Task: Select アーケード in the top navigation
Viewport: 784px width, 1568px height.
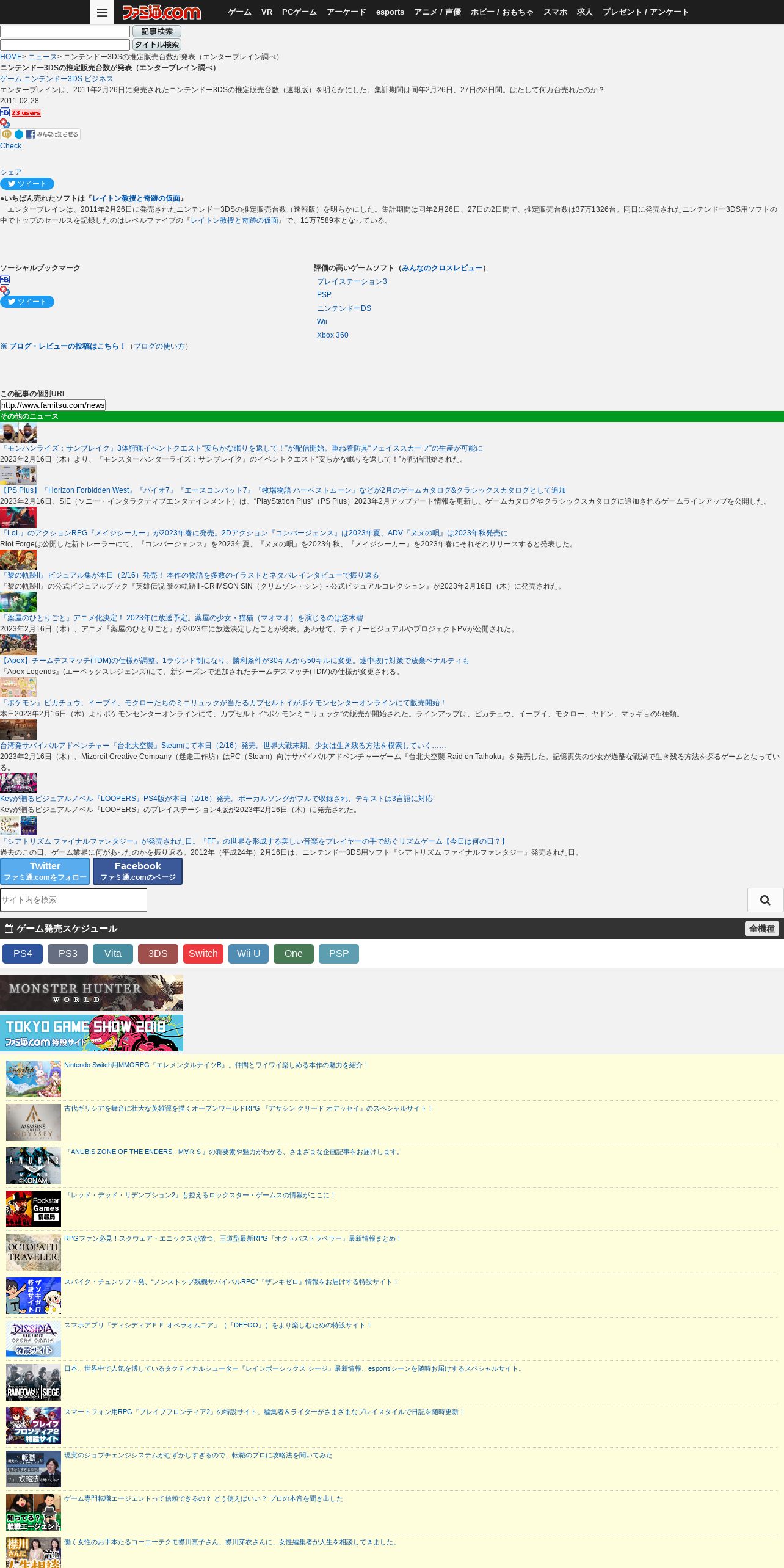Action: (x=346, y=12)
